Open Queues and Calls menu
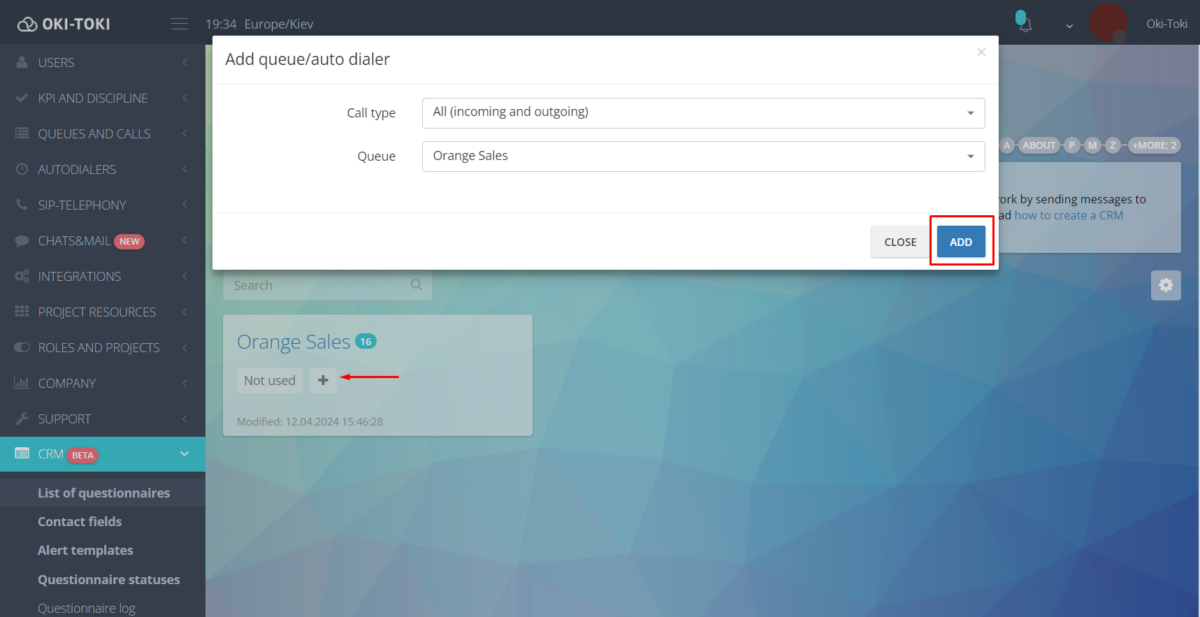This screenshot has height=617, width=1200. pyautogui.click(x=102, y=134)
